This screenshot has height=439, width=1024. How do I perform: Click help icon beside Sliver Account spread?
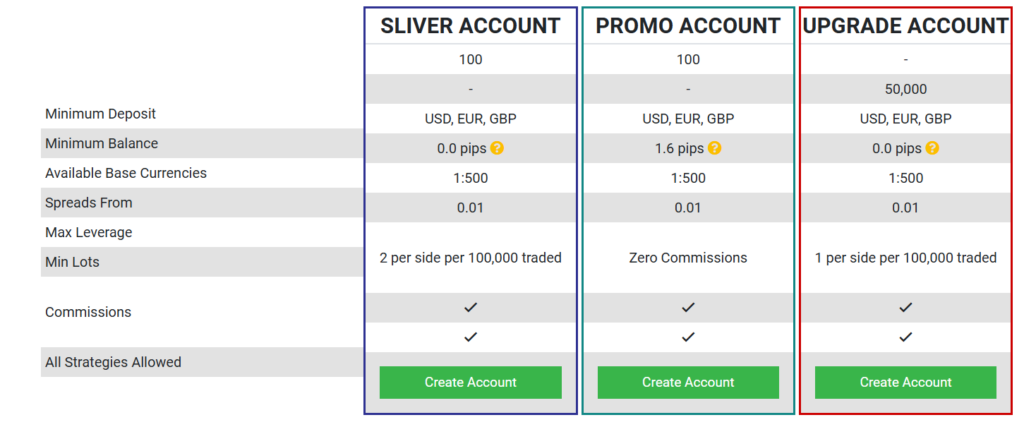pyautogui.click(x=497, y=148)
